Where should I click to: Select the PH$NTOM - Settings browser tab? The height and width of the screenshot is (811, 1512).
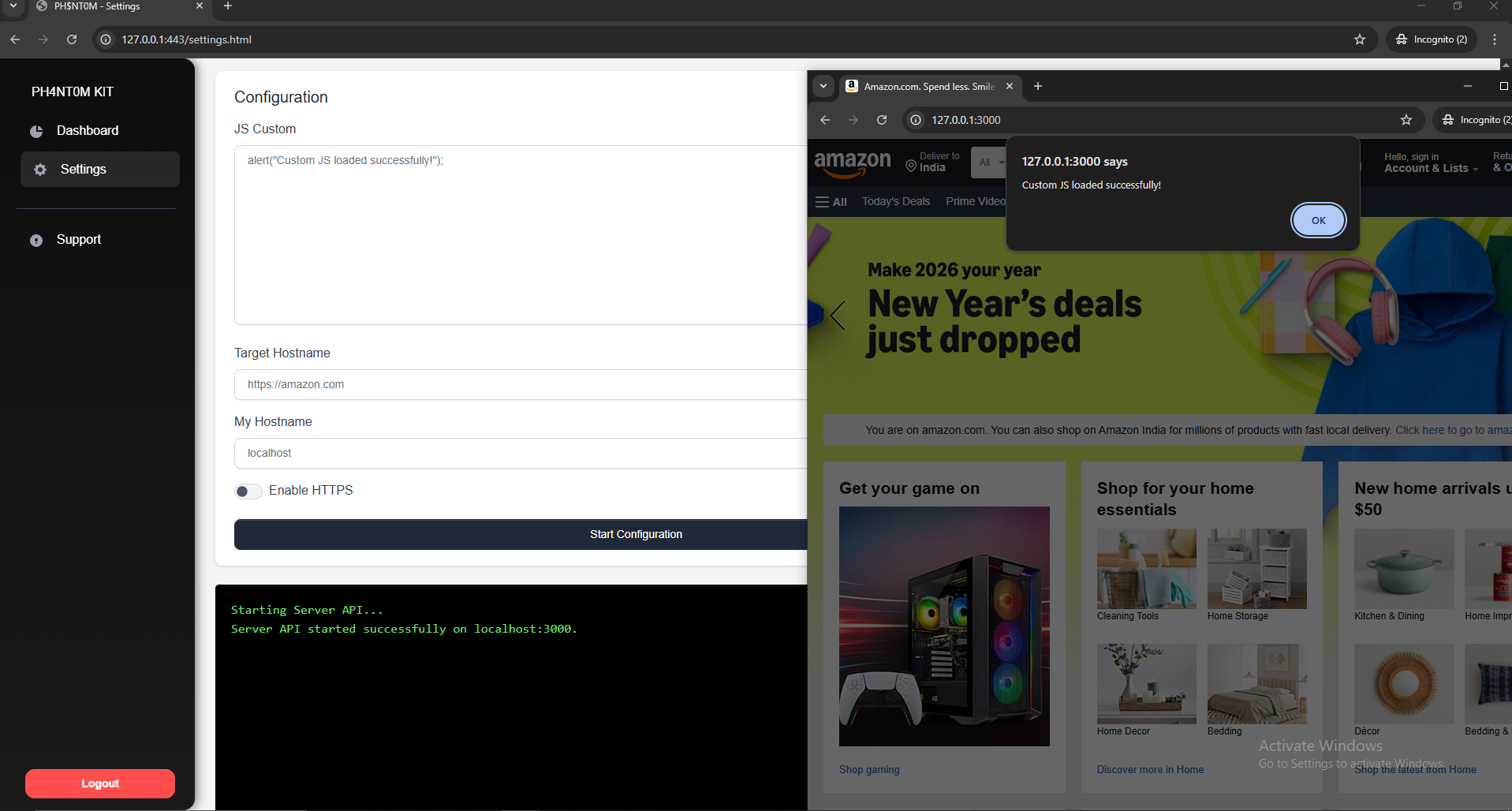click(120, 6)
